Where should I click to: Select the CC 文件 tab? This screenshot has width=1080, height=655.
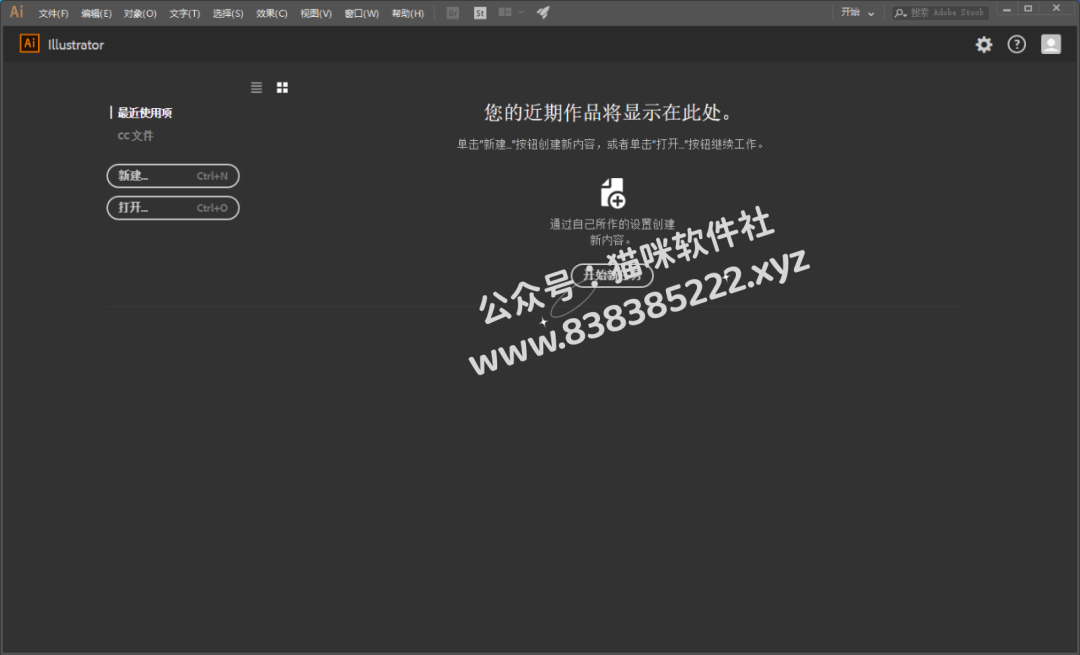(x=135, y=136)
